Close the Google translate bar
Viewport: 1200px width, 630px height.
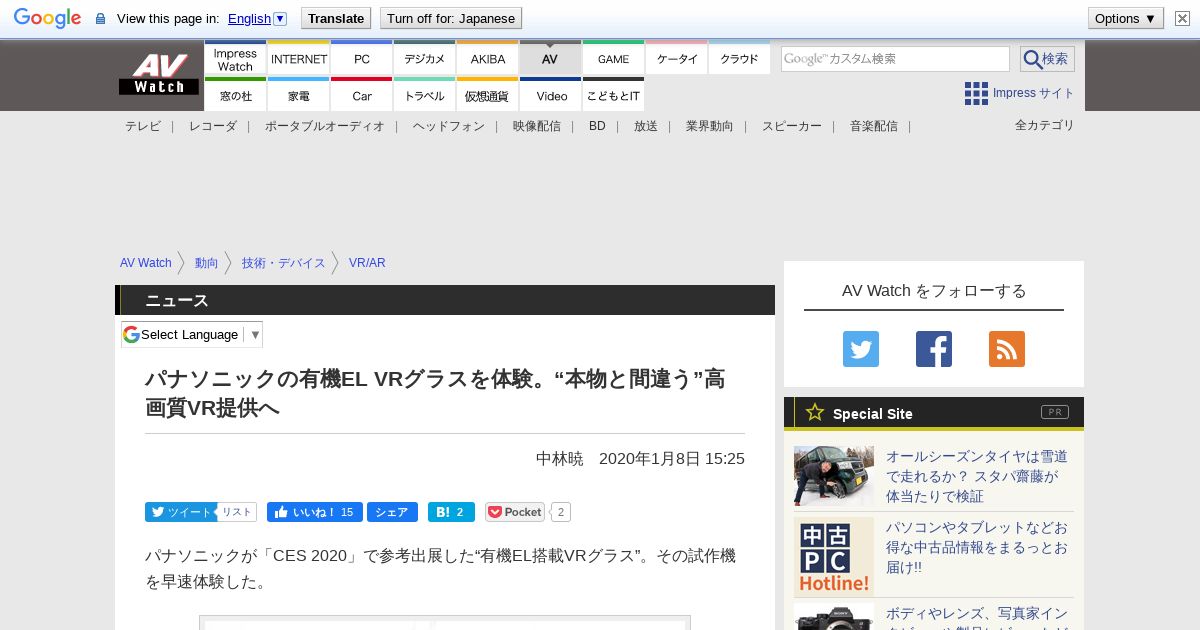tap(1183, 18)
